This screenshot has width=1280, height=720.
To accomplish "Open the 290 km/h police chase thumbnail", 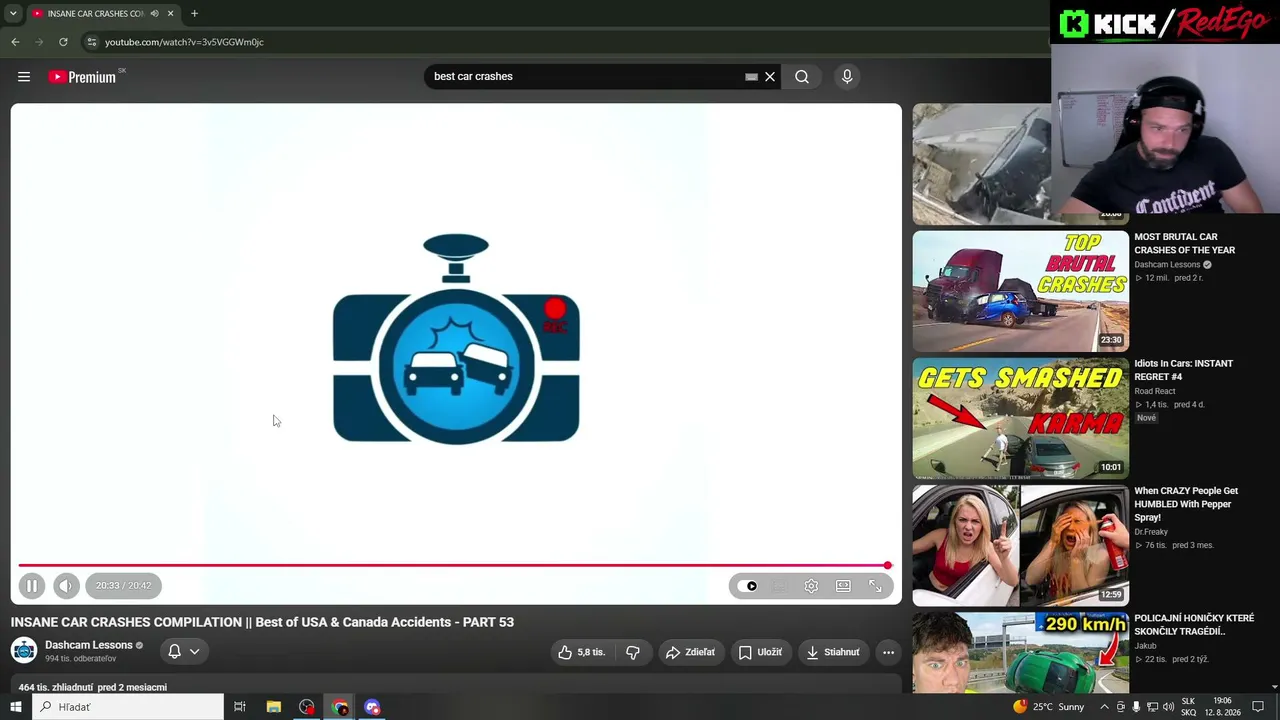I will (x=1020, y=652).
